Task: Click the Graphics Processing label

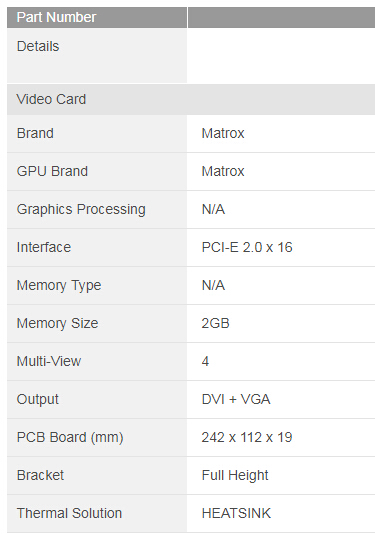Action: [x=81, y=209]
